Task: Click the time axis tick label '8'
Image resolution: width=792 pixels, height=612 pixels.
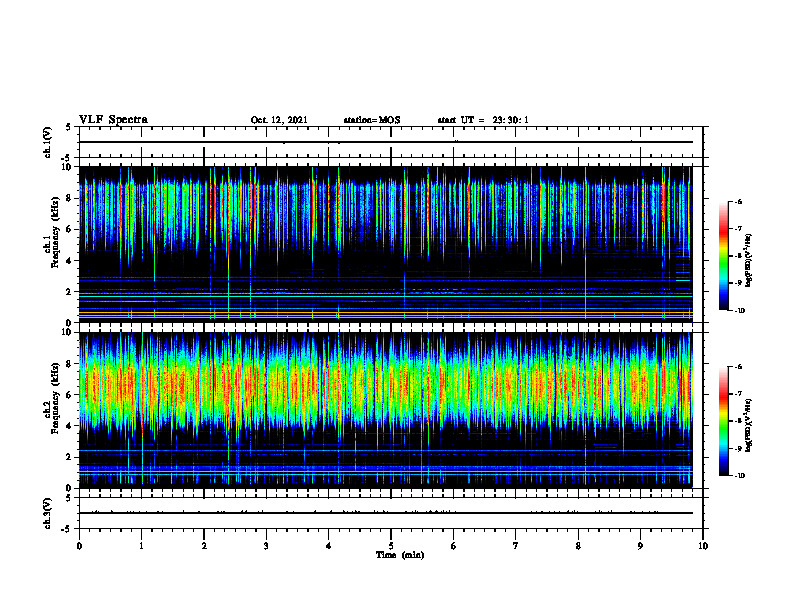Action: pyautogui.click(x=578, y=546)
